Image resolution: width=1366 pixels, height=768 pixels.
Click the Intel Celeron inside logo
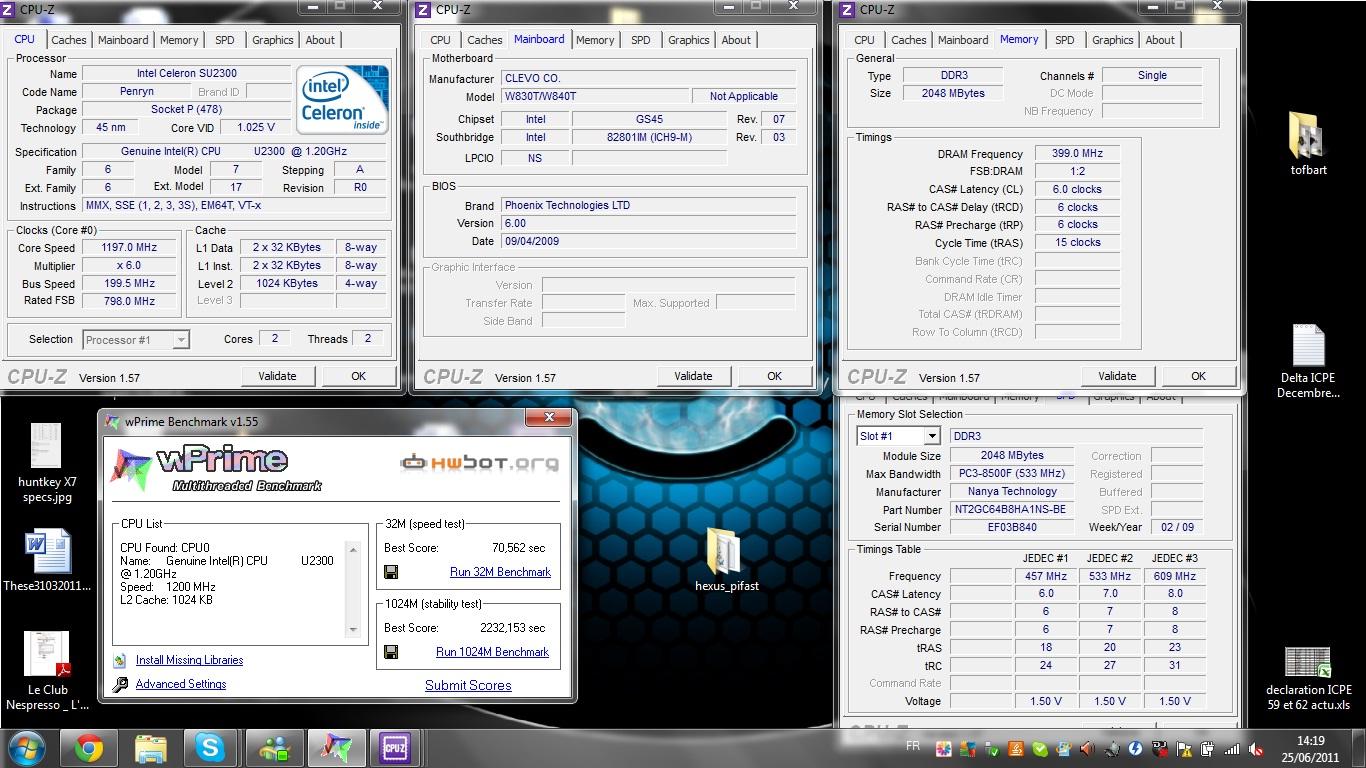tap(343, 100)
